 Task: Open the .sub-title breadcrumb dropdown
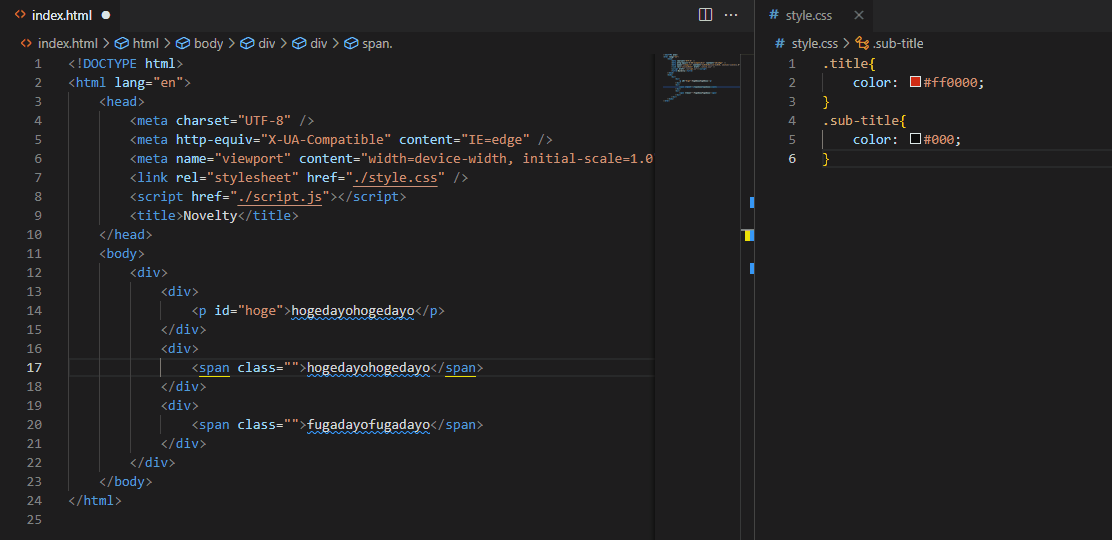pyautogui.click(x=897, y=44)
